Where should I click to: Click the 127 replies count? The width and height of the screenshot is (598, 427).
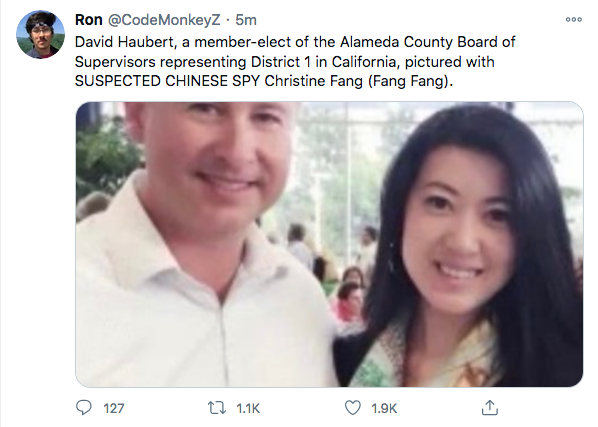(x=114, y=408)
